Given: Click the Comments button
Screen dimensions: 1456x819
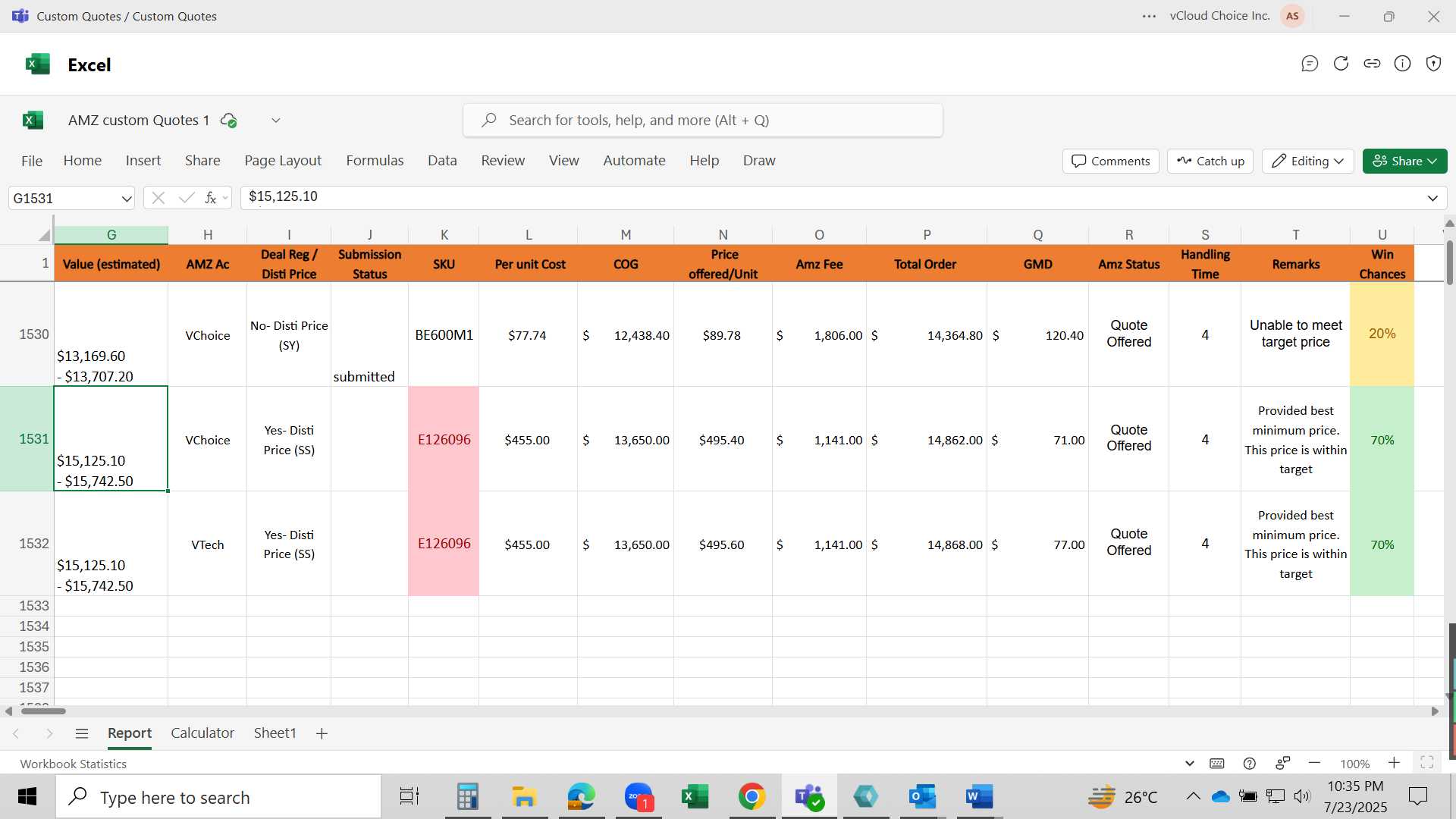Looking at the screenshot, I should tap(1111, 161).
